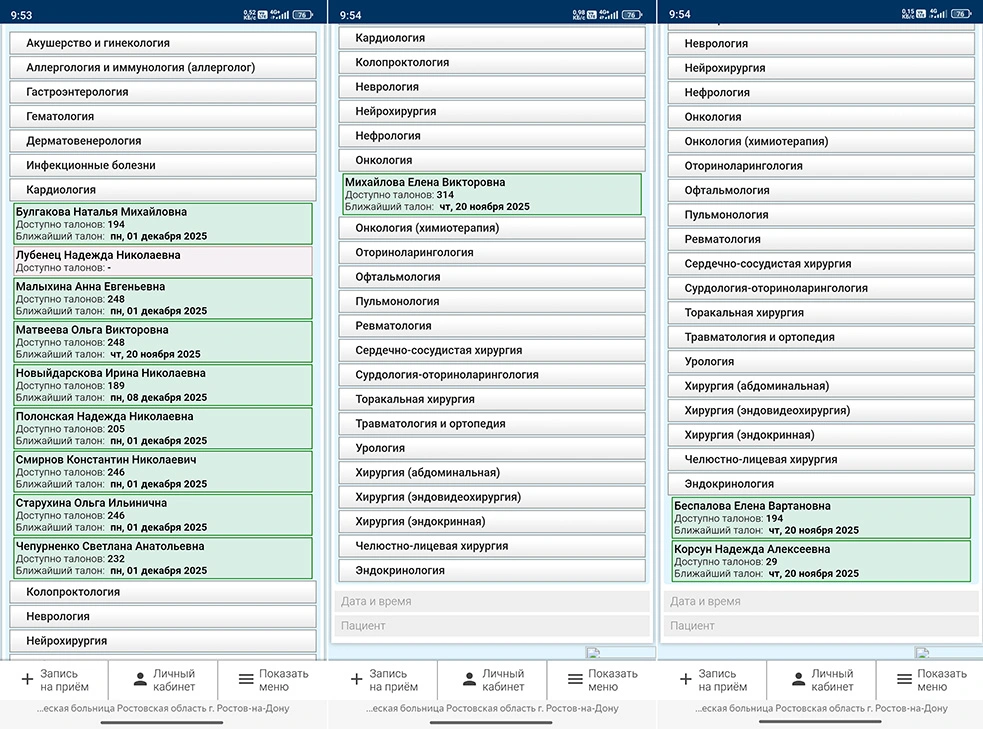
Task: Expand the Гастроэнтерология specialty
Action: click(x=163, y=92)
